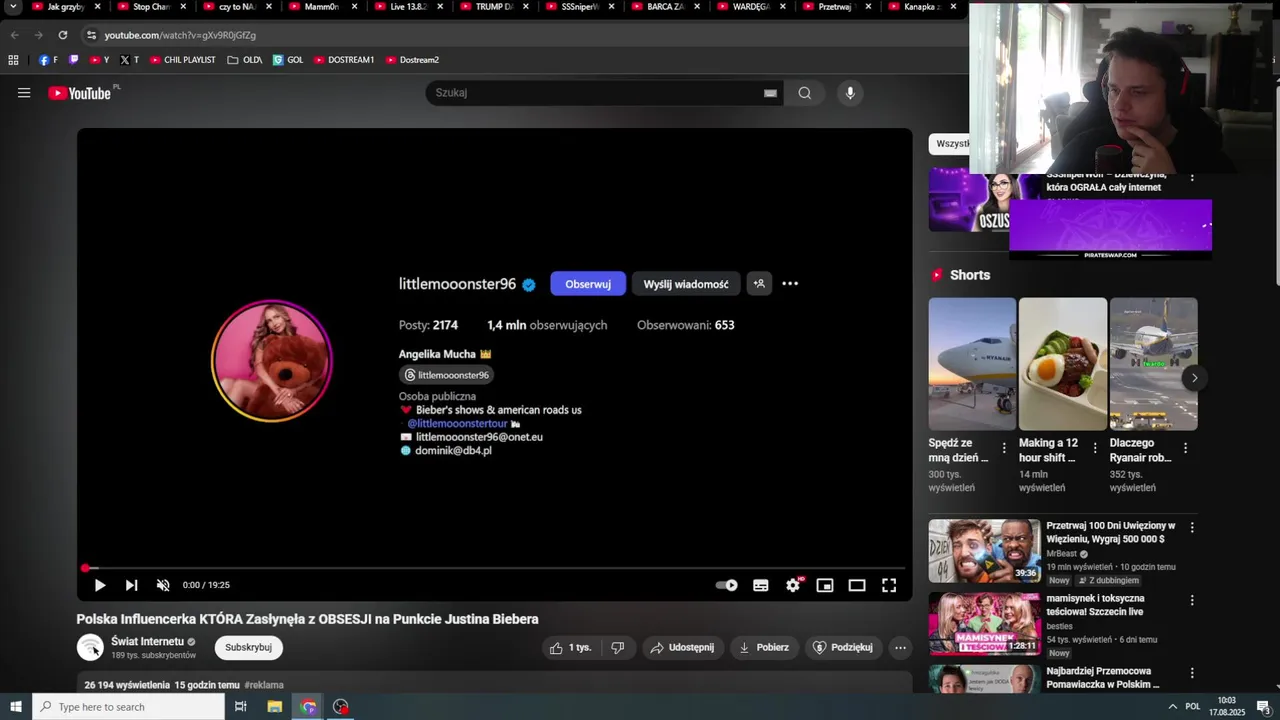Image resolution: width=1280 pixels, height=720 pixels.
Task: Open the Świat Internetu channel avatar
Action: pos(90,647)
